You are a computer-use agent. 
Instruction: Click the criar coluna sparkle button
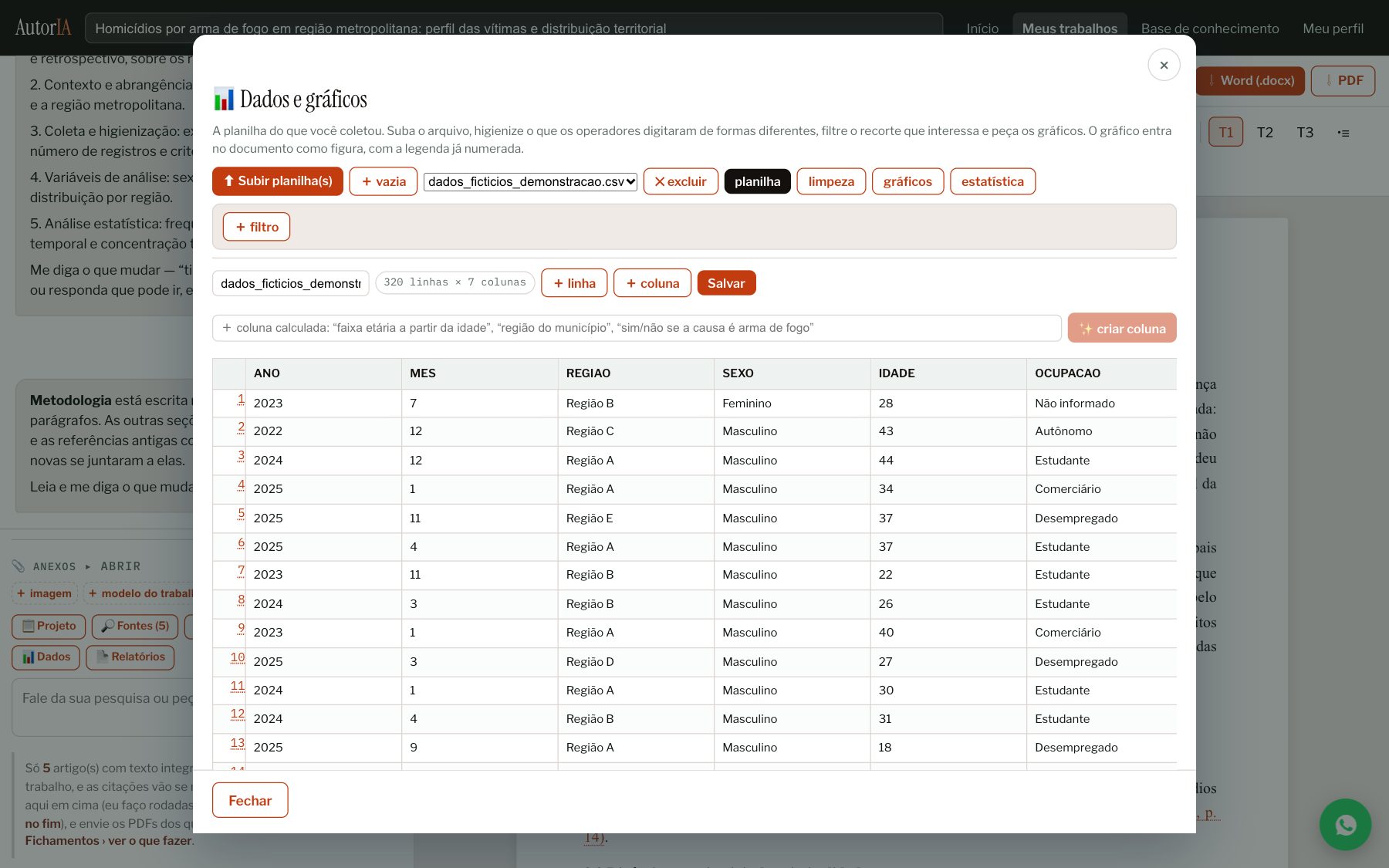(x=1122, y=328)
